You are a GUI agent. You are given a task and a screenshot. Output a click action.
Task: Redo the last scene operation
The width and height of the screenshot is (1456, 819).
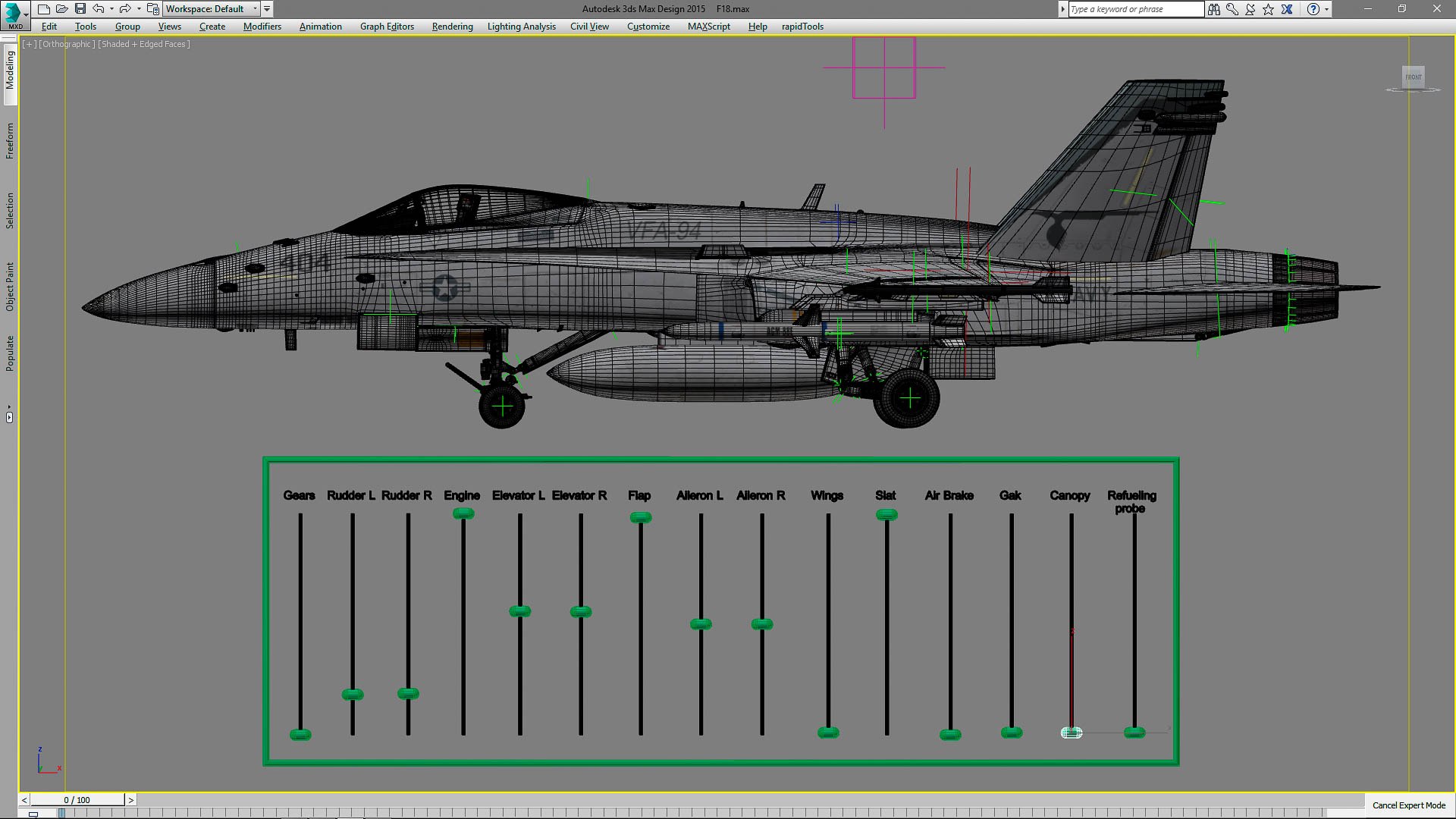[x=125, y=9]
